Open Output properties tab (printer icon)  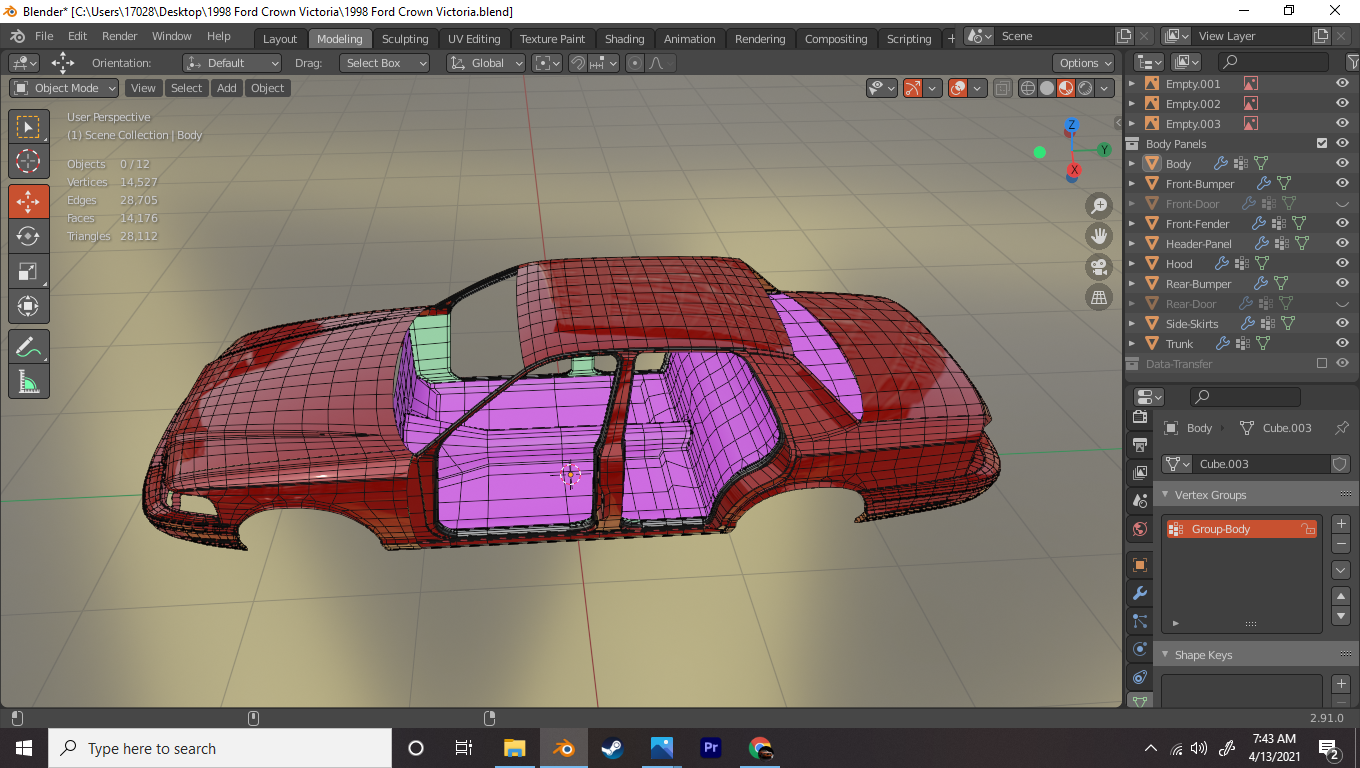(1139, 444)
